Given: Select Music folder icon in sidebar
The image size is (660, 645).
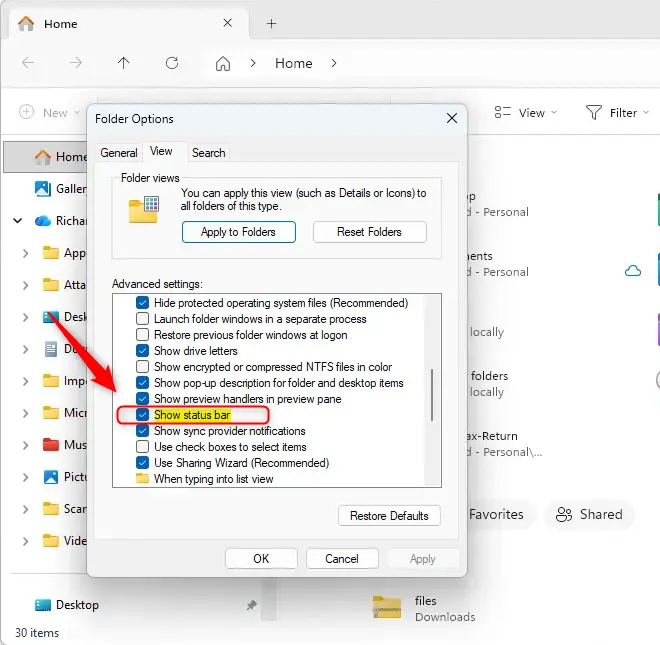Looking at the screenshot, I should click(51, 445).
